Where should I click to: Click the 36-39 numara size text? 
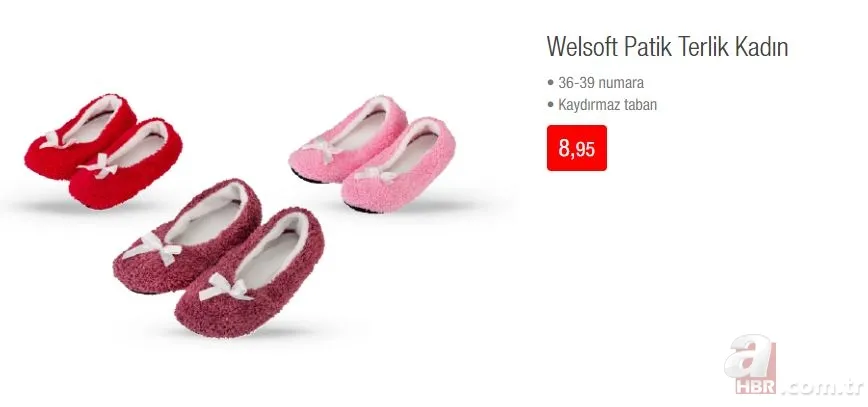(x=601, y=83)
